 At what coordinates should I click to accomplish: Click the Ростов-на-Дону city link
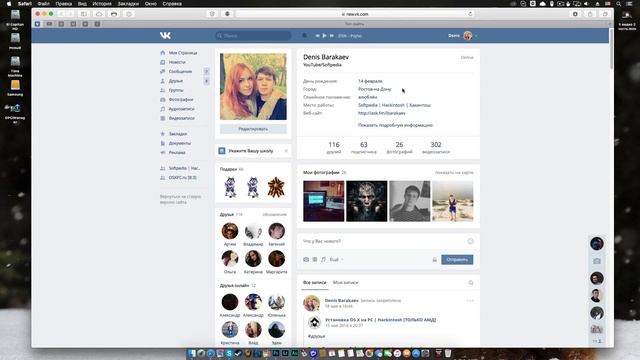374,89
